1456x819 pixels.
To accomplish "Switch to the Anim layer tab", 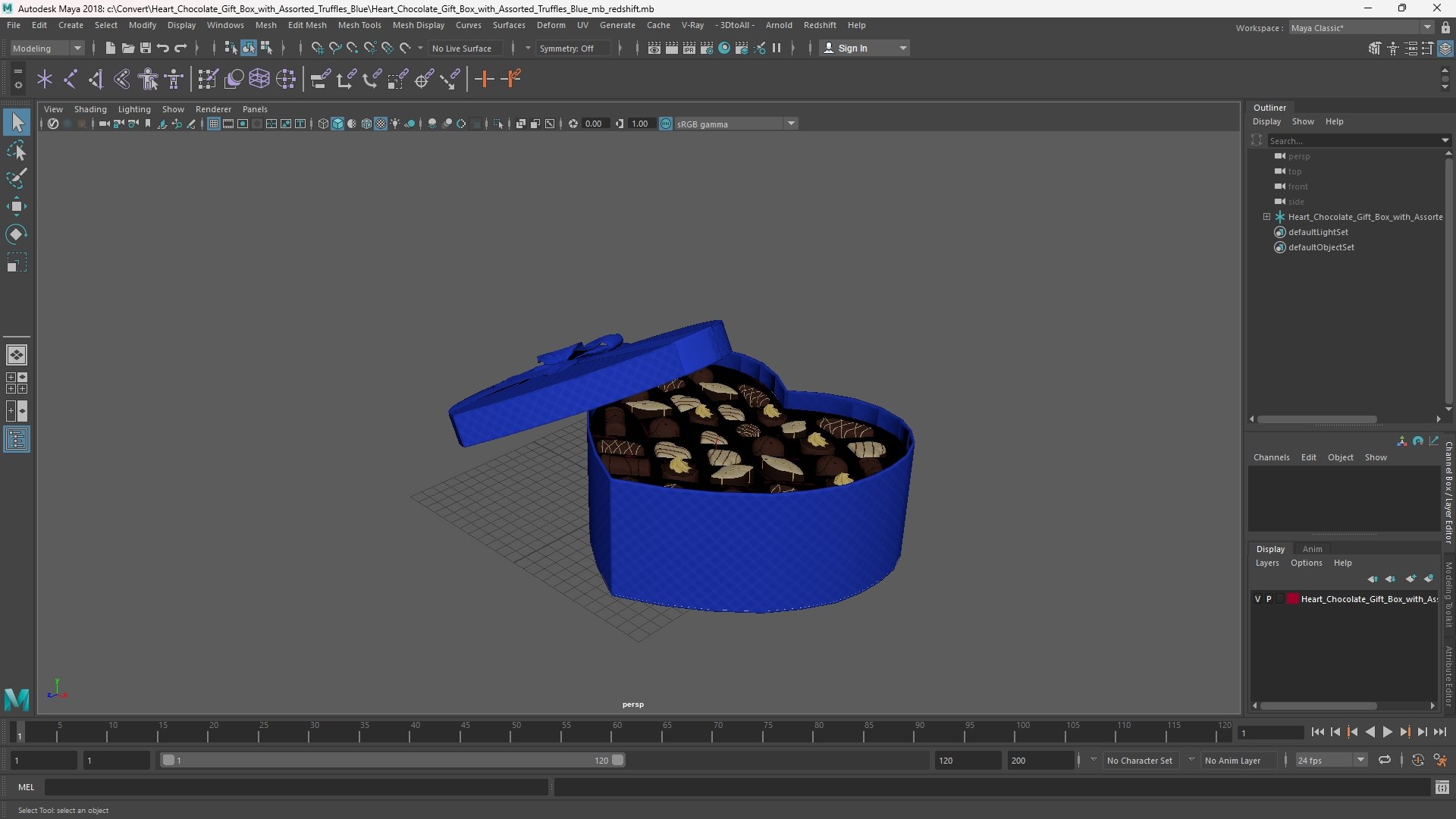I will click(x=1312, y=549).
